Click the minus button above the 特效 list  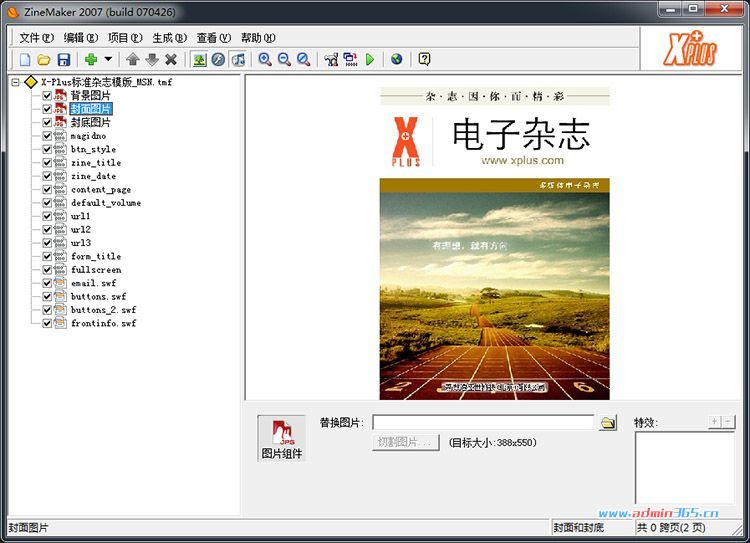click(728, 421)
